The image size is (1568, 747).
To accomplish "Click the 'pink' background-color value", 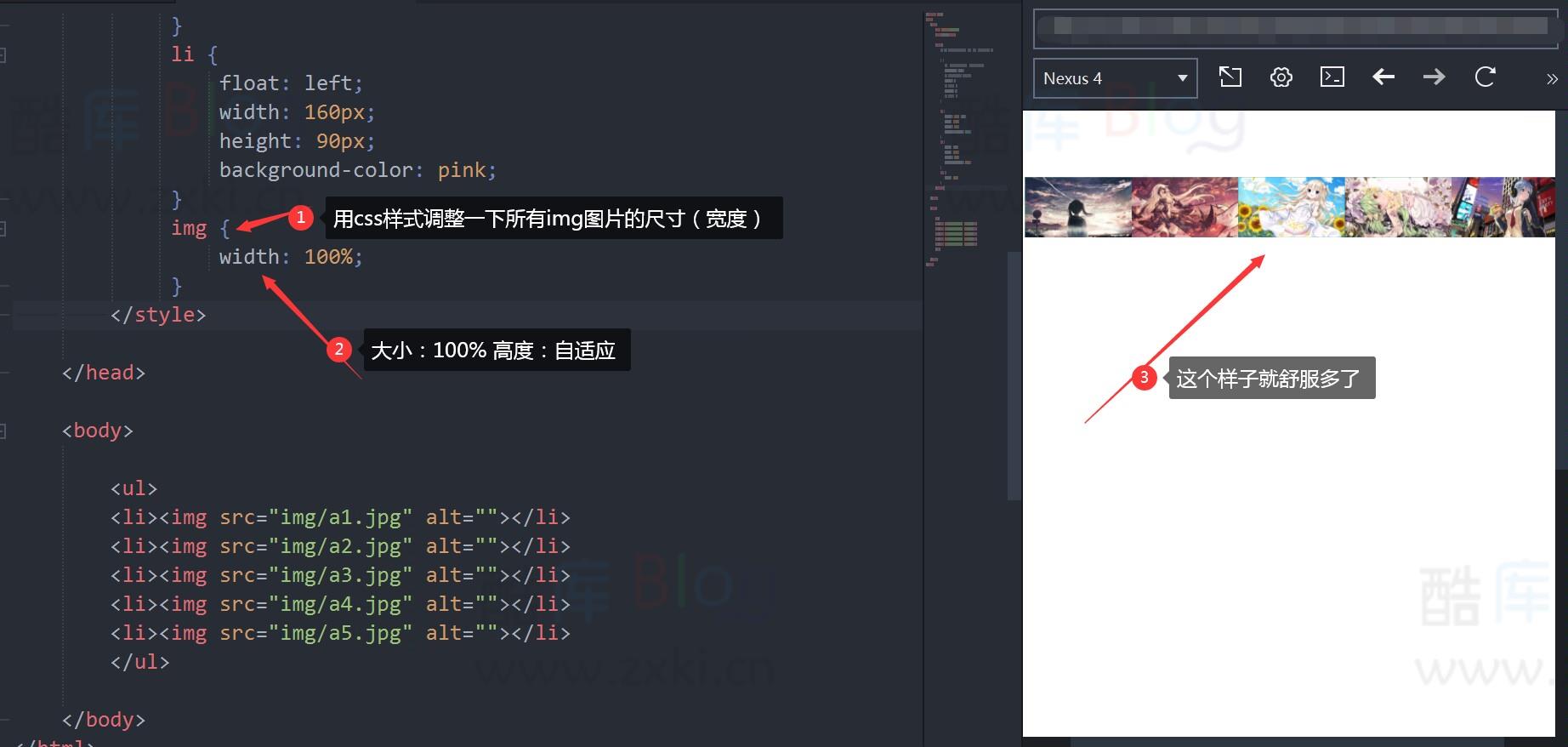I will click(462, 170).
